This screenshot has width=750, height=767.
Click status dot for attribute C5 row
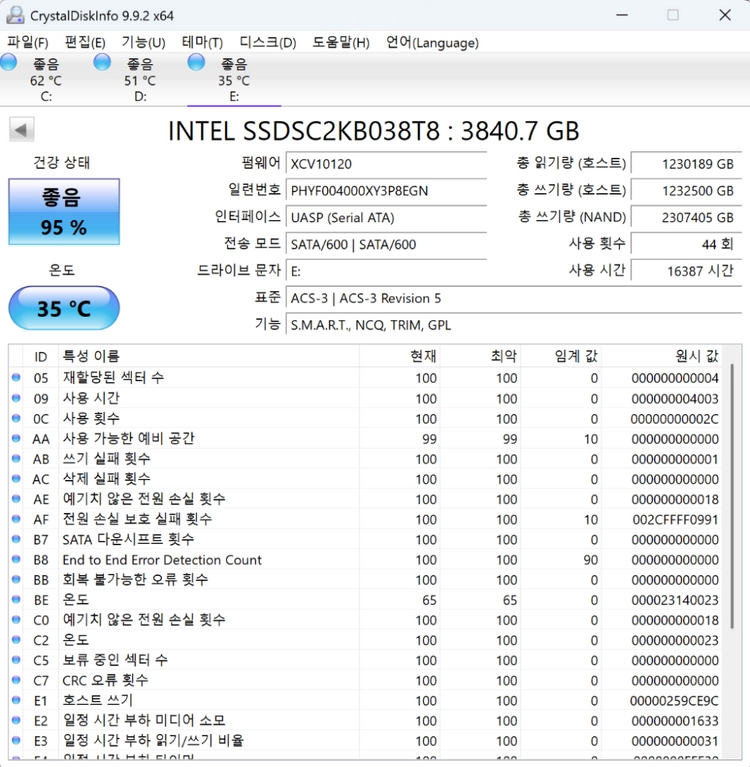click(16, 660)
